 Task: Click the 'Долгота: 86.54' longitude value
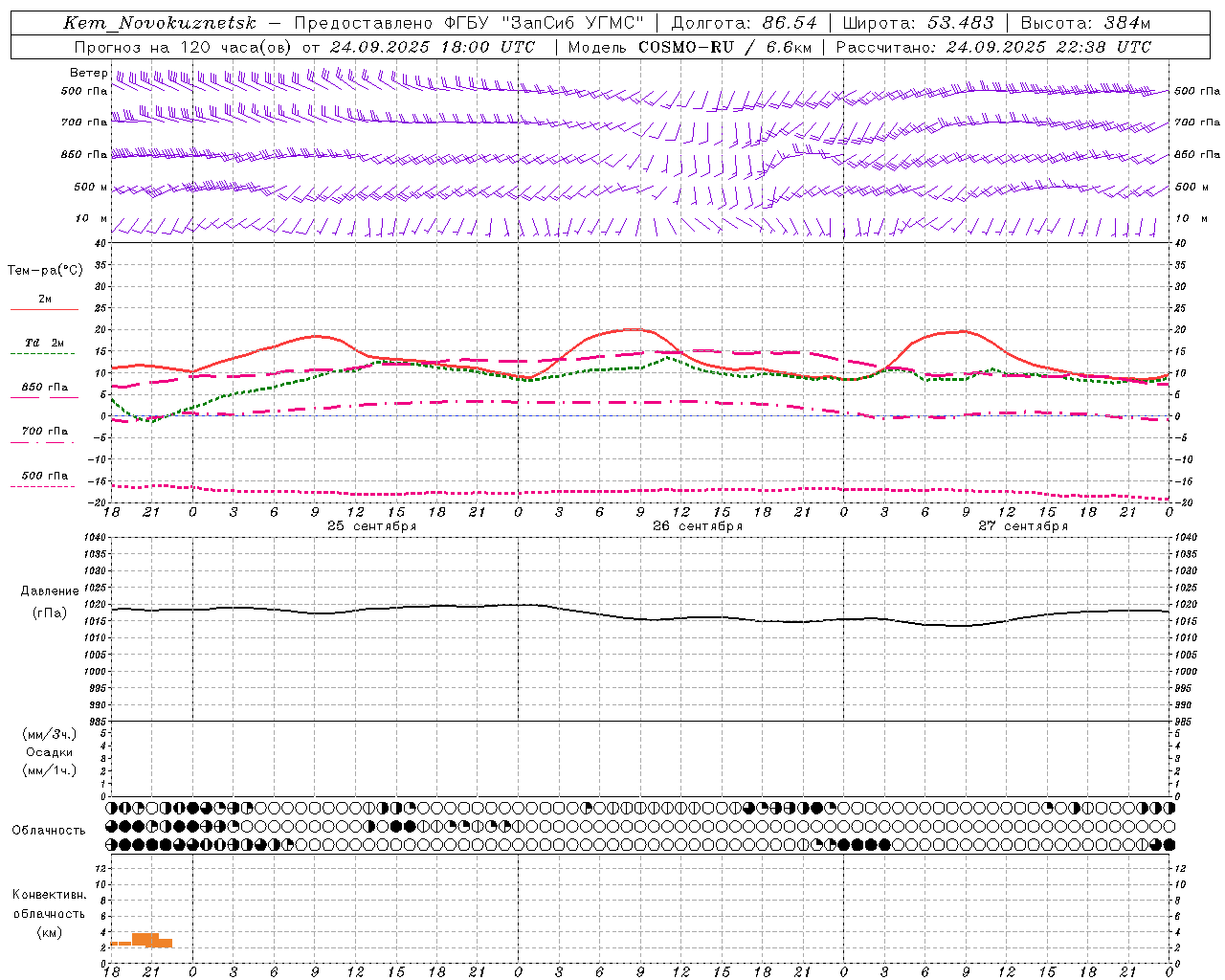coord(745,23)
